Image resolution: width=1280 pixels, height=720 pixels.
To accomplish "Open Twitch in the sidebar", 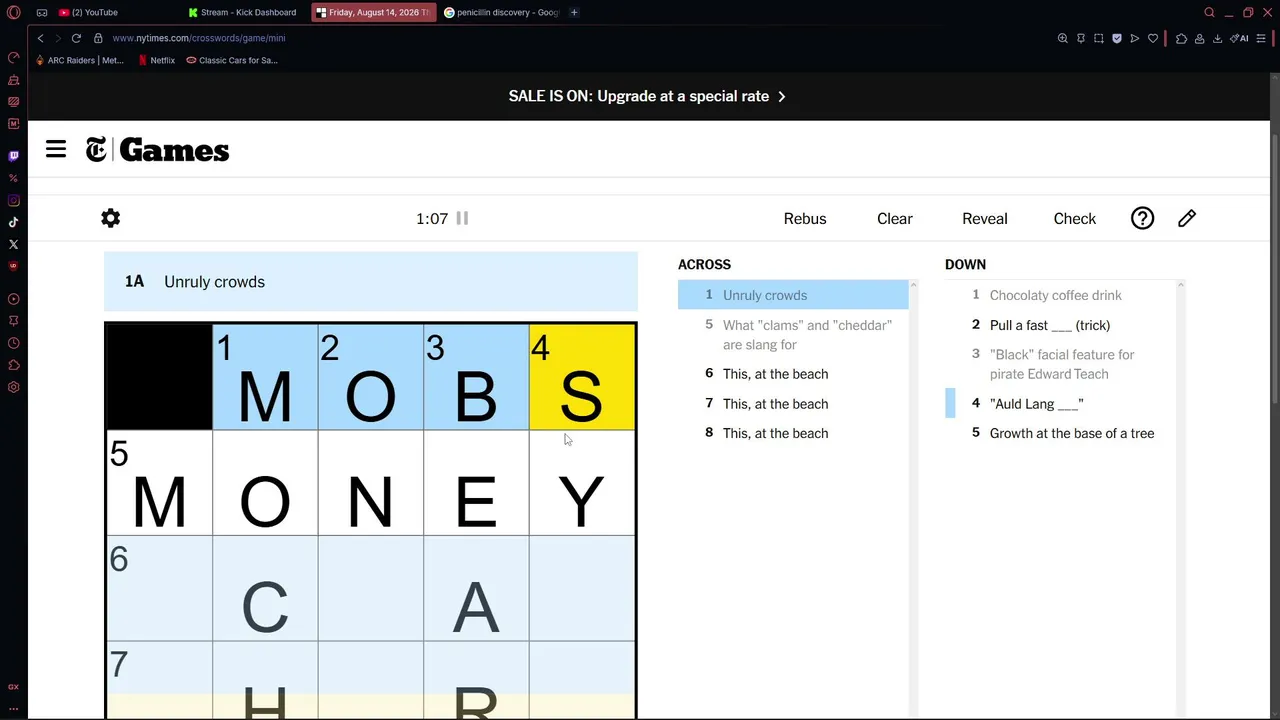I will click(13, 156).
